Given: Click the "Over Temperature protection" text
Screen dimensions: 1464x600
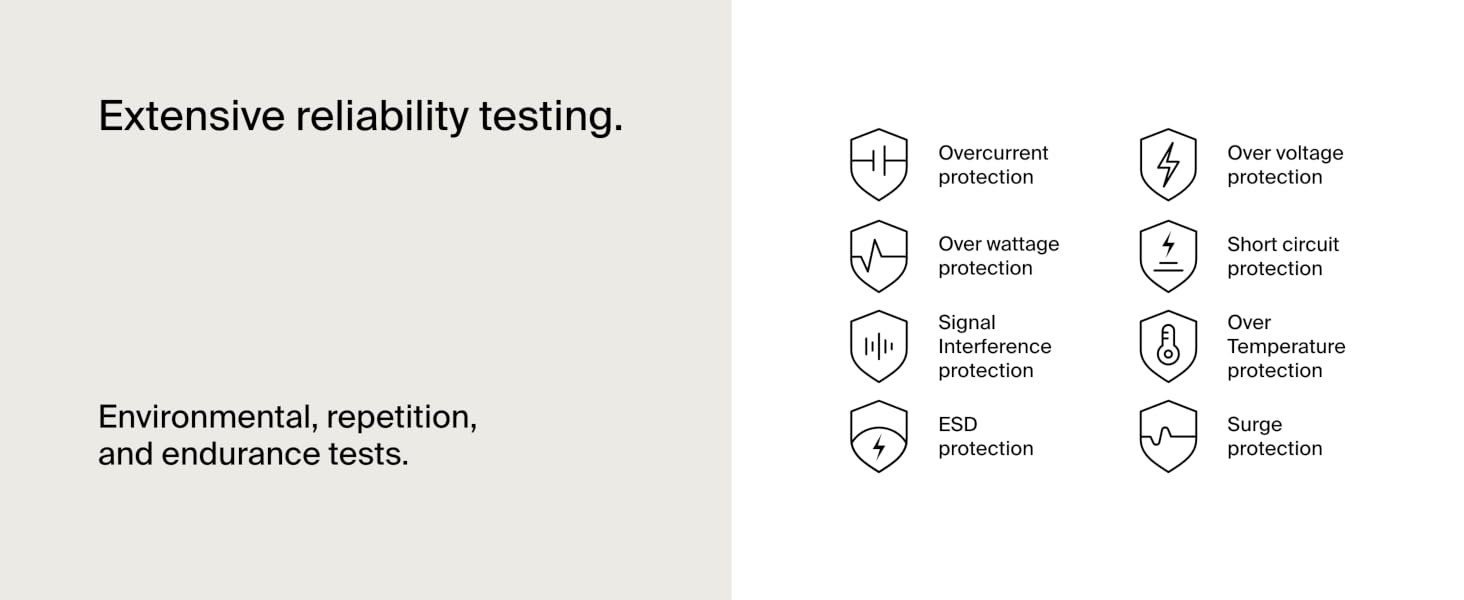Looking at the screenshot, I should click(1286, 346).
